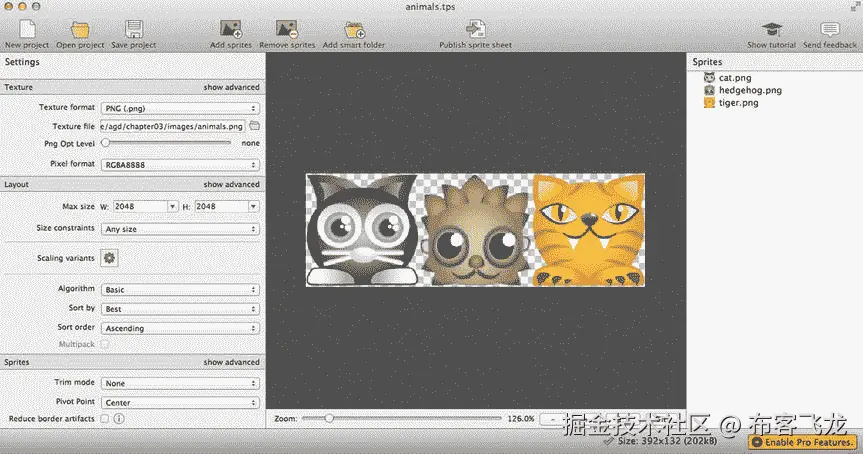
Task: Toggle the Multipack checkbox
Action: pos(105,344)
